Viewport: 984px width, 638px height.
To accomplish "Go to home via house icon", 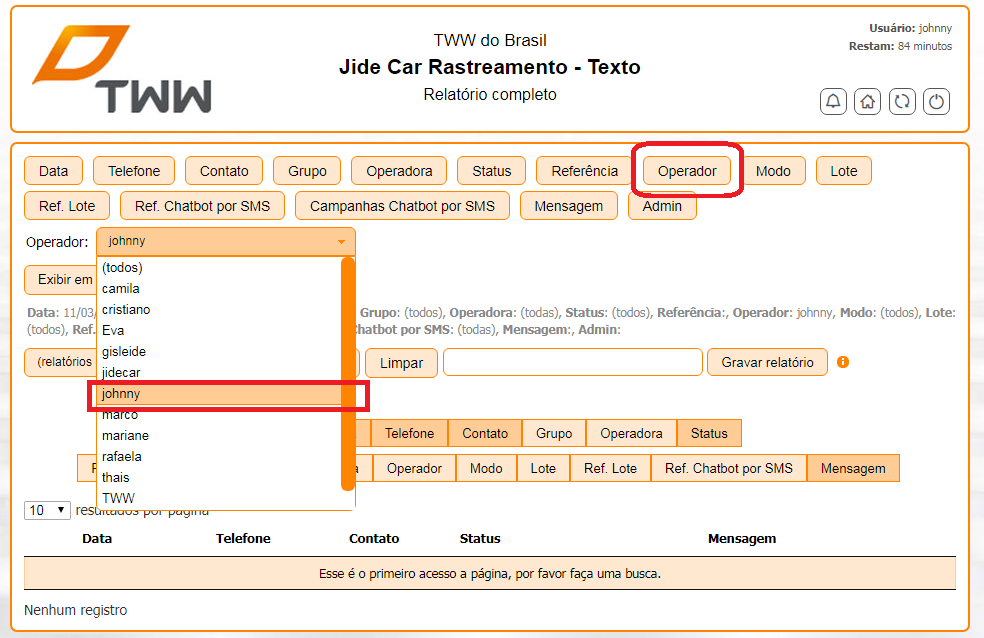I will click(x=867, y=102).
